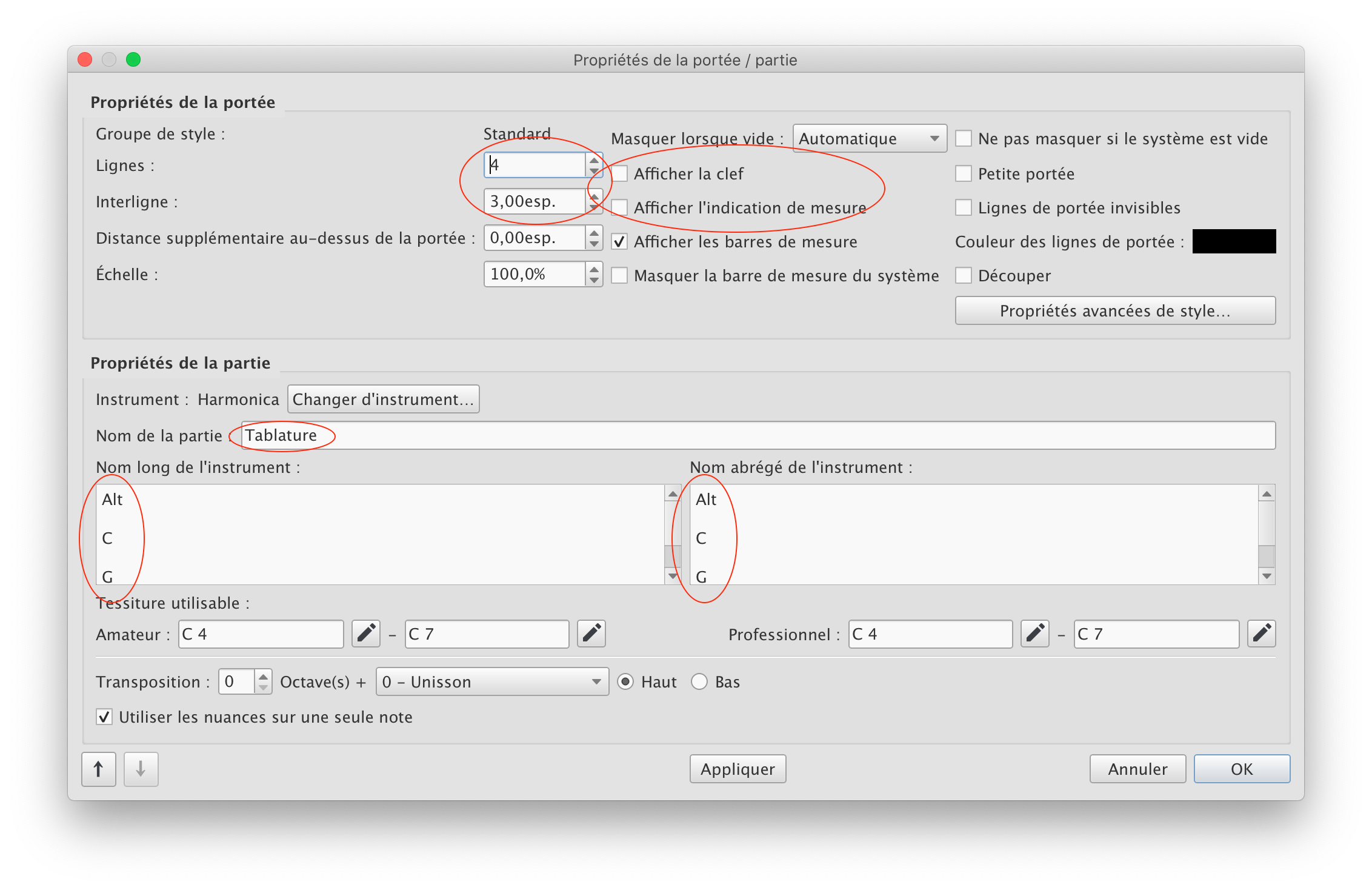Open Masquer lorsque vide dropdown
Viewport: 1372px width, 890px height.
tap(869, 139)
